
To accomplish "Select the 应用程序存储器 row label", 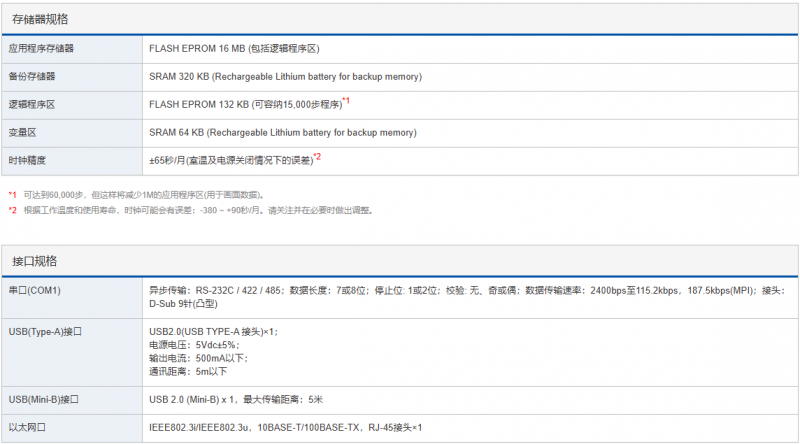I will tap(41, 48).
